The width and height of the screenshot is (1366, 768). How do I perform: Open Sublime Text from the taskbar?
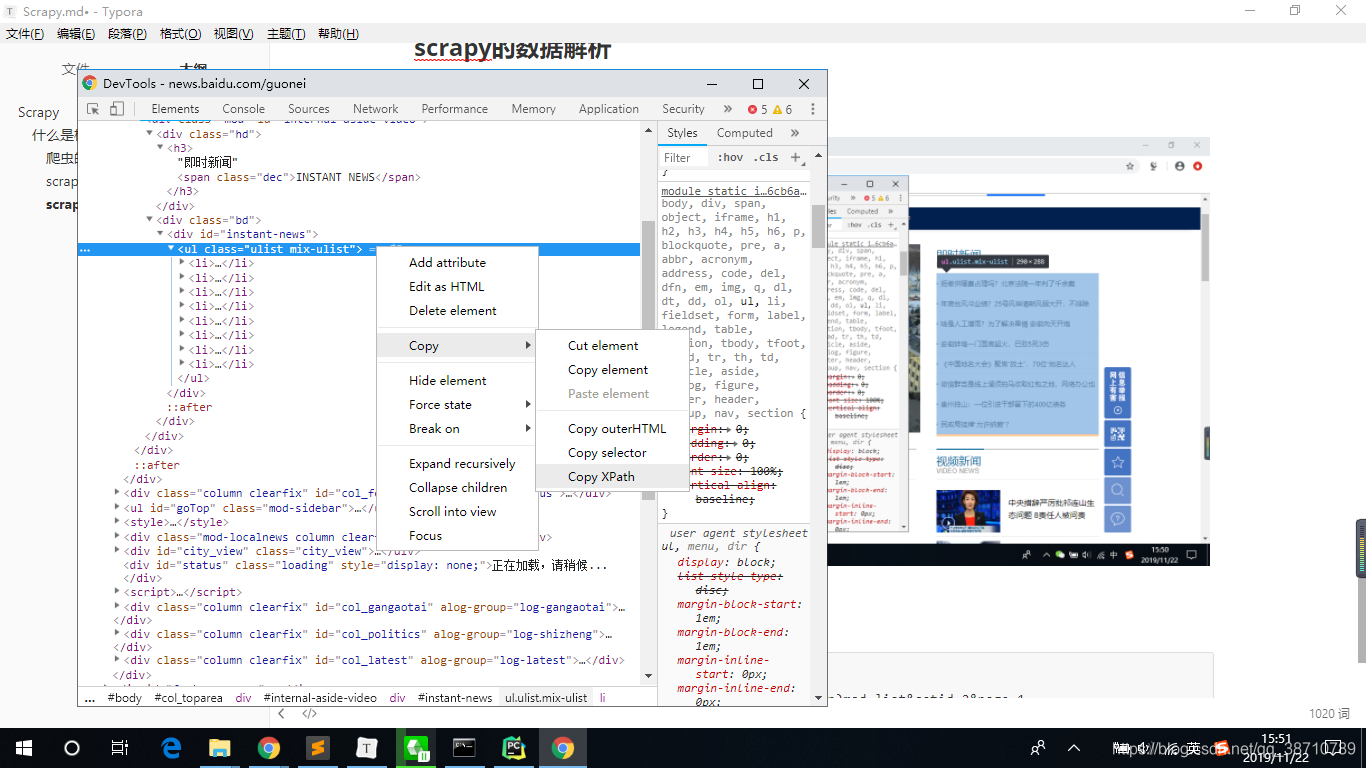(318, 748)
